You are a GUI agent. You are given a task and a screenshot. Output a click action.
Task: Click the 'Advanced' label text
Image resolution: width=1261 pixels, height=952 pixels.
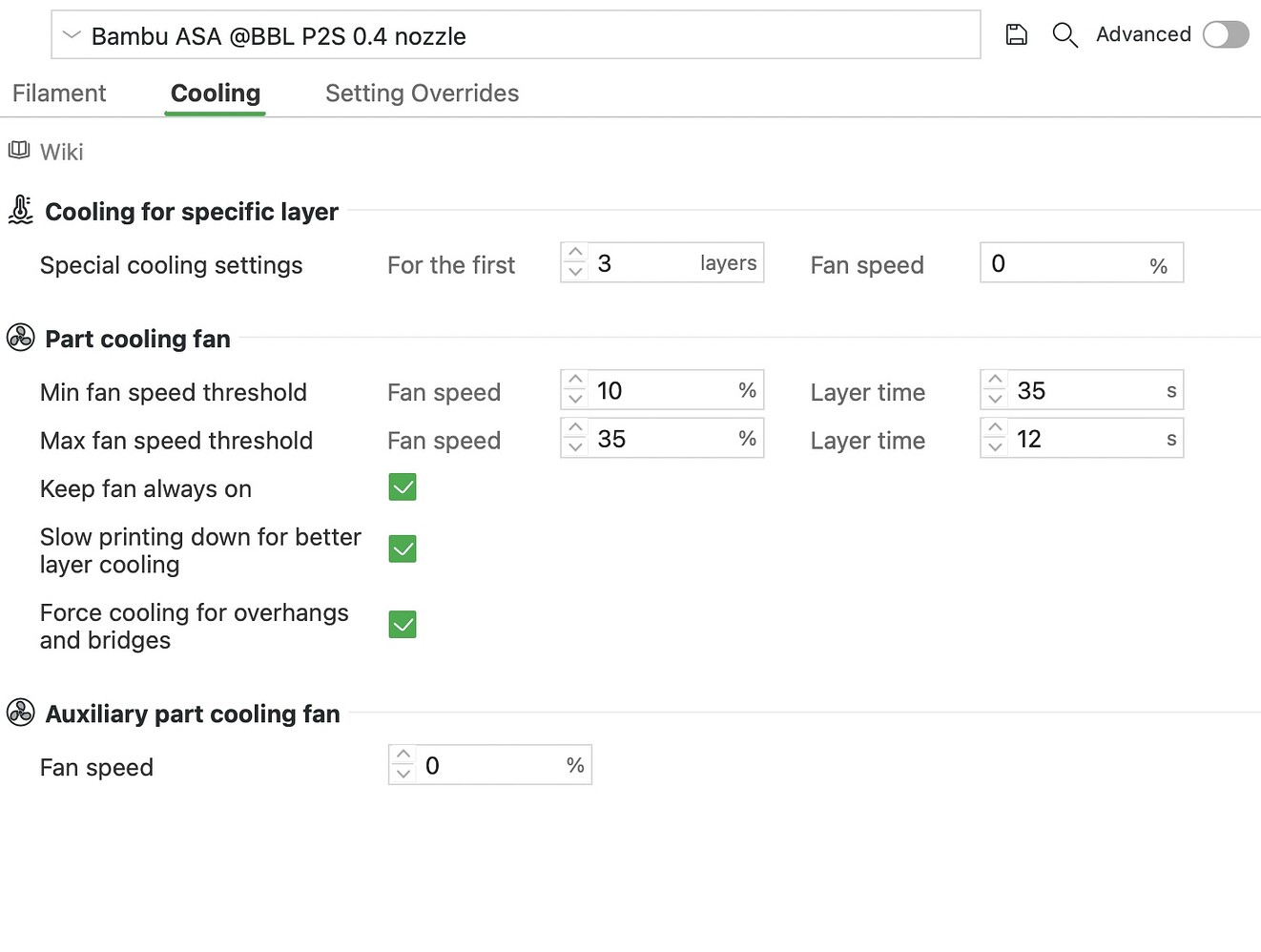[x=1144, y=34]
